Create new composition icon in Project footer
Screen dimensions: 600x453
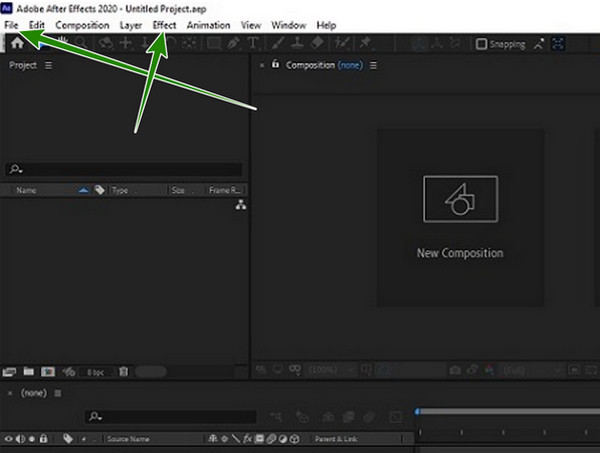(x=48, y=372)
